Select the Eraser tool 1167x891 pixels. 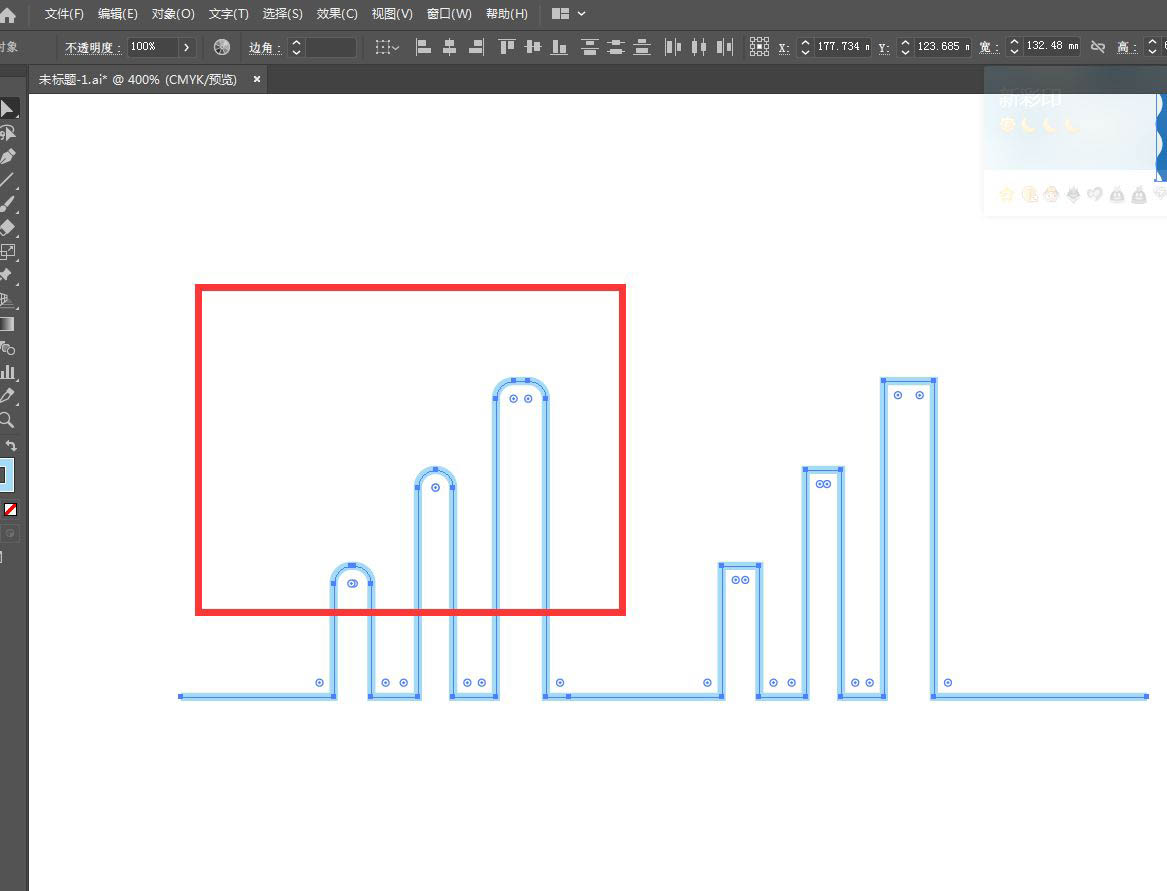(x=7, y=228)
